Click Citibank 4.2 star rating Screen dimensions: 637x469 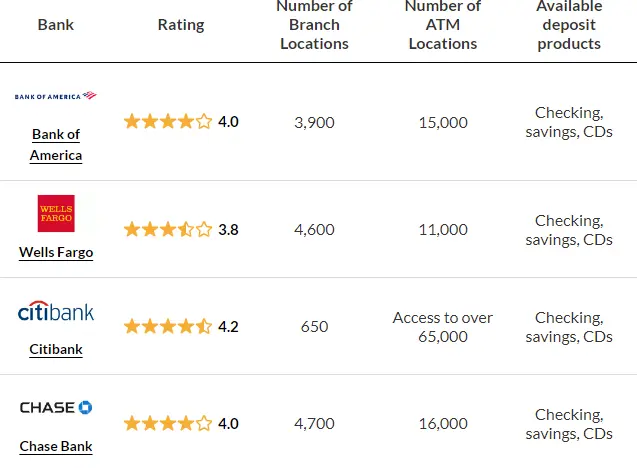tap(181, 326)
